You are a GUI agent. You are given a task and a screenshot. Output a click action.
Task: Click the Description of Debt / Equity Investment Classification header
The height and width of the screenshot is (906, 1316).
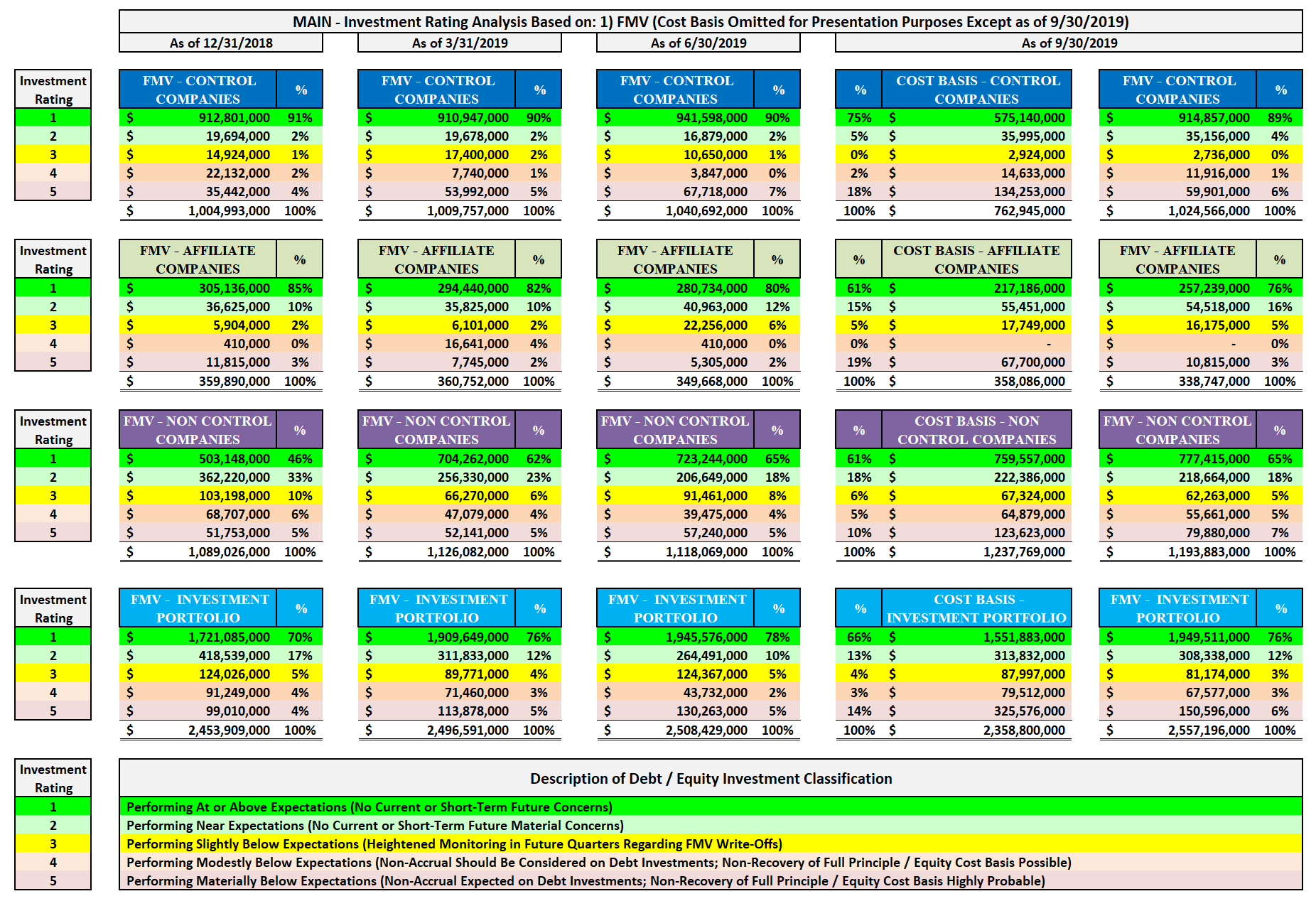(x=711, y=779)
